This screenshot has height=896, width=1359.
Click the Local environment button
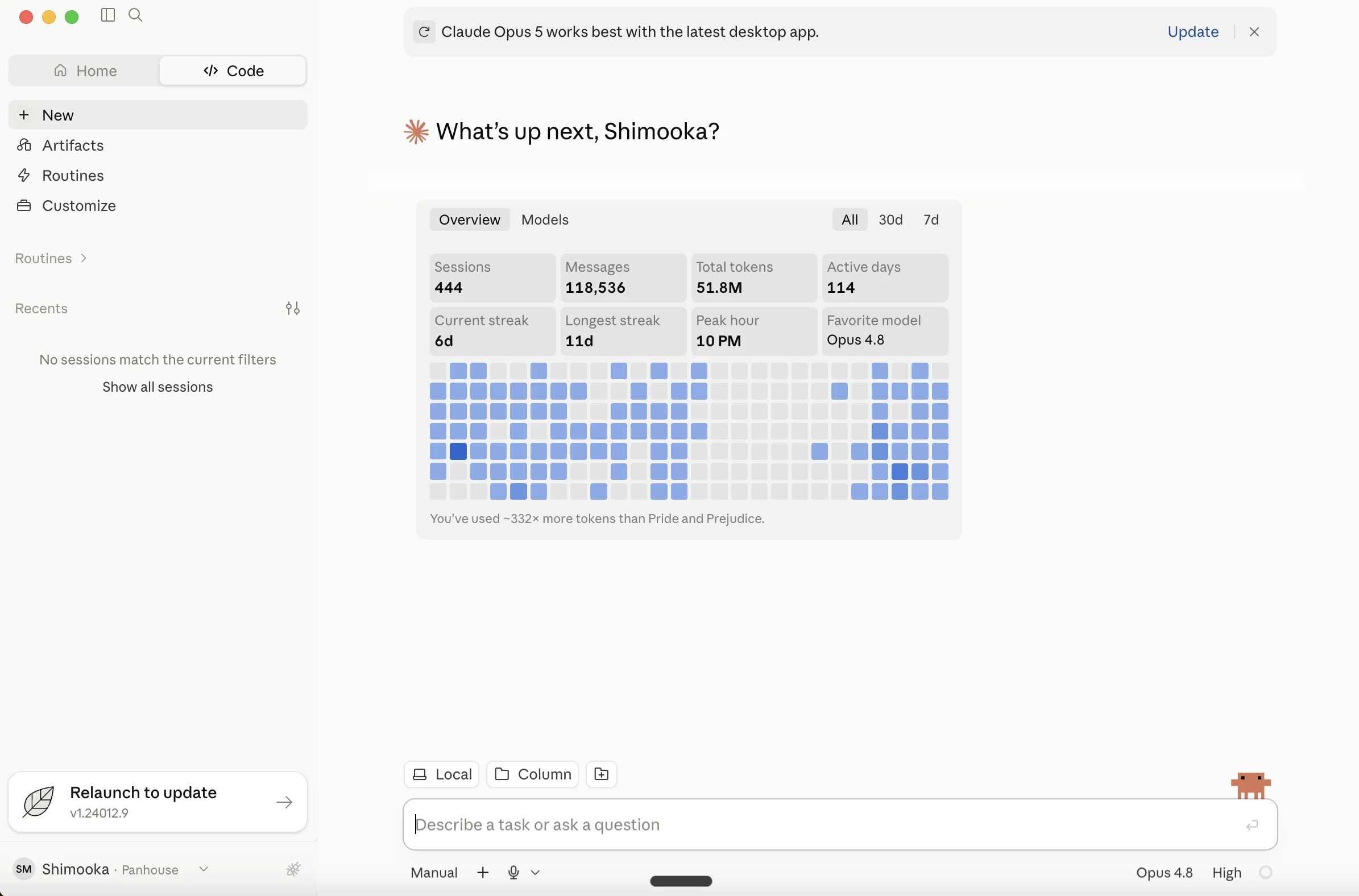coord(441,774)
